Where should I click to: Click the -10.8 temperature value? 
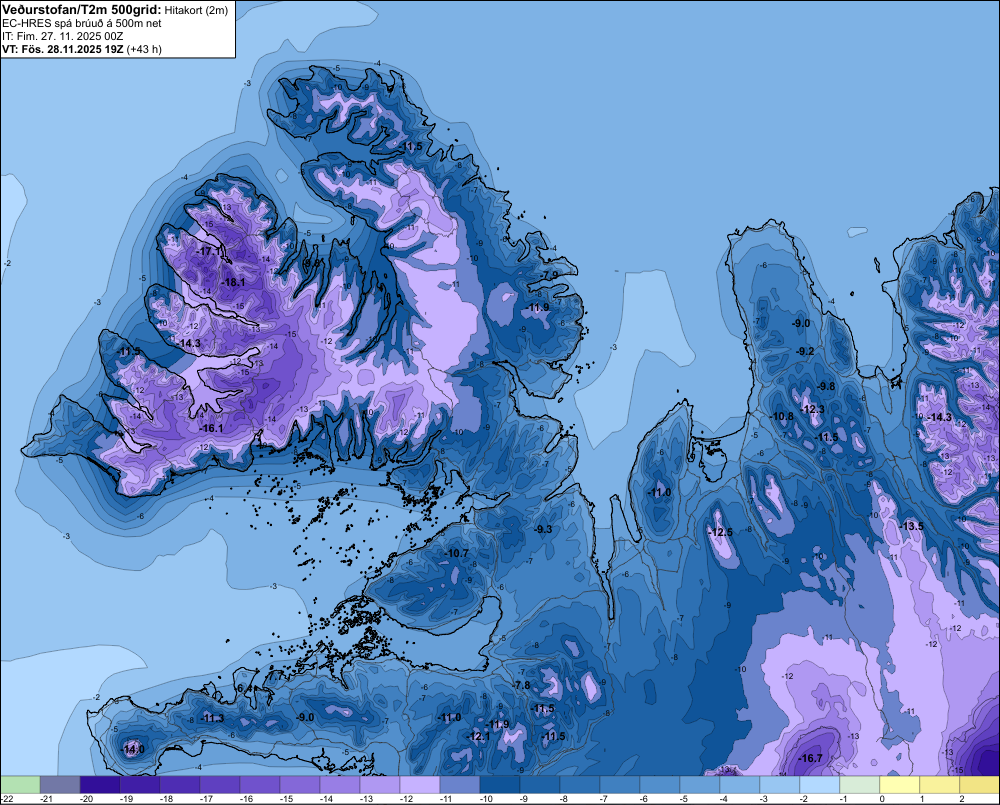tap(783, 417)
